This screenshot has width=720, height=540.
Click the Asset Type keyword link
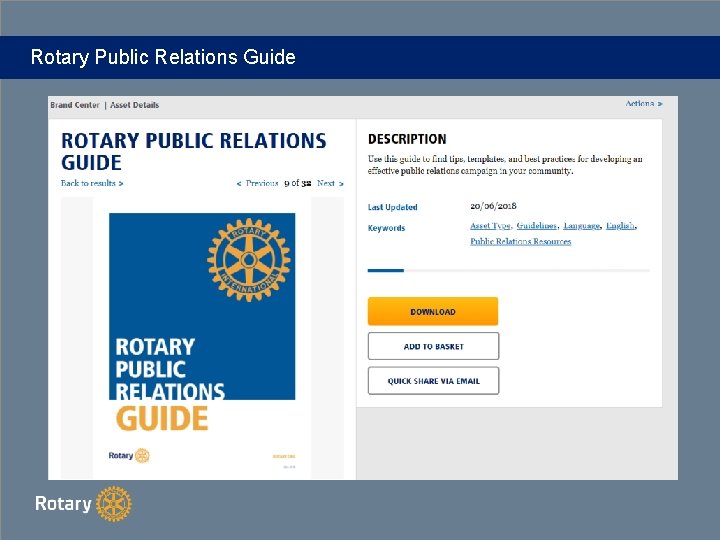490,225
